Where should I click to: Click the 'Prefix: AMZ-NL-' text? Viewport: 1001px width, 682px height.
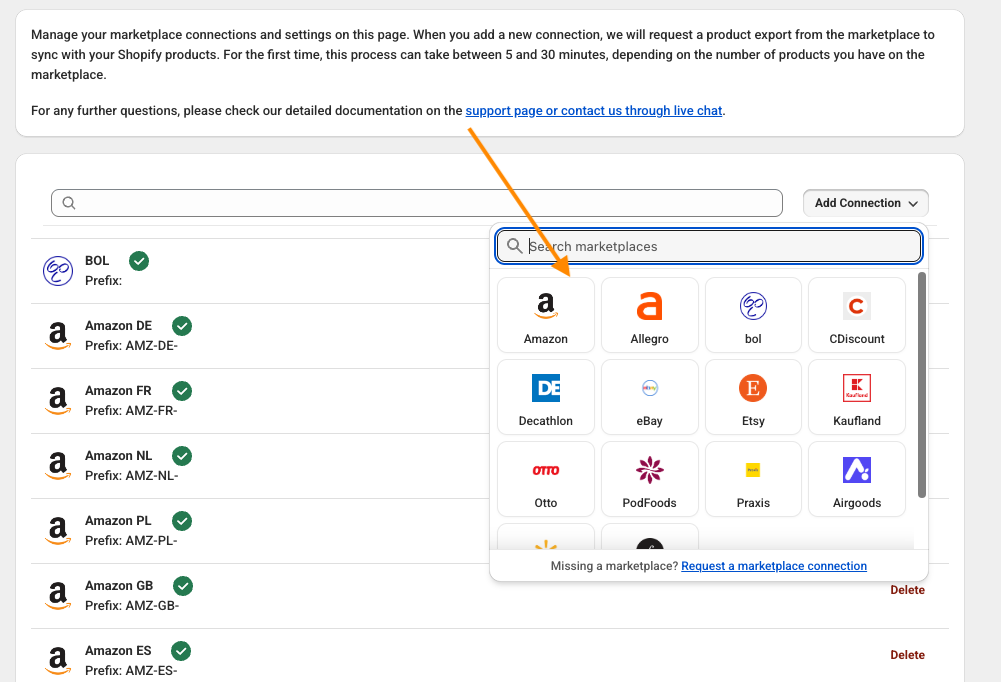(132, 476)
